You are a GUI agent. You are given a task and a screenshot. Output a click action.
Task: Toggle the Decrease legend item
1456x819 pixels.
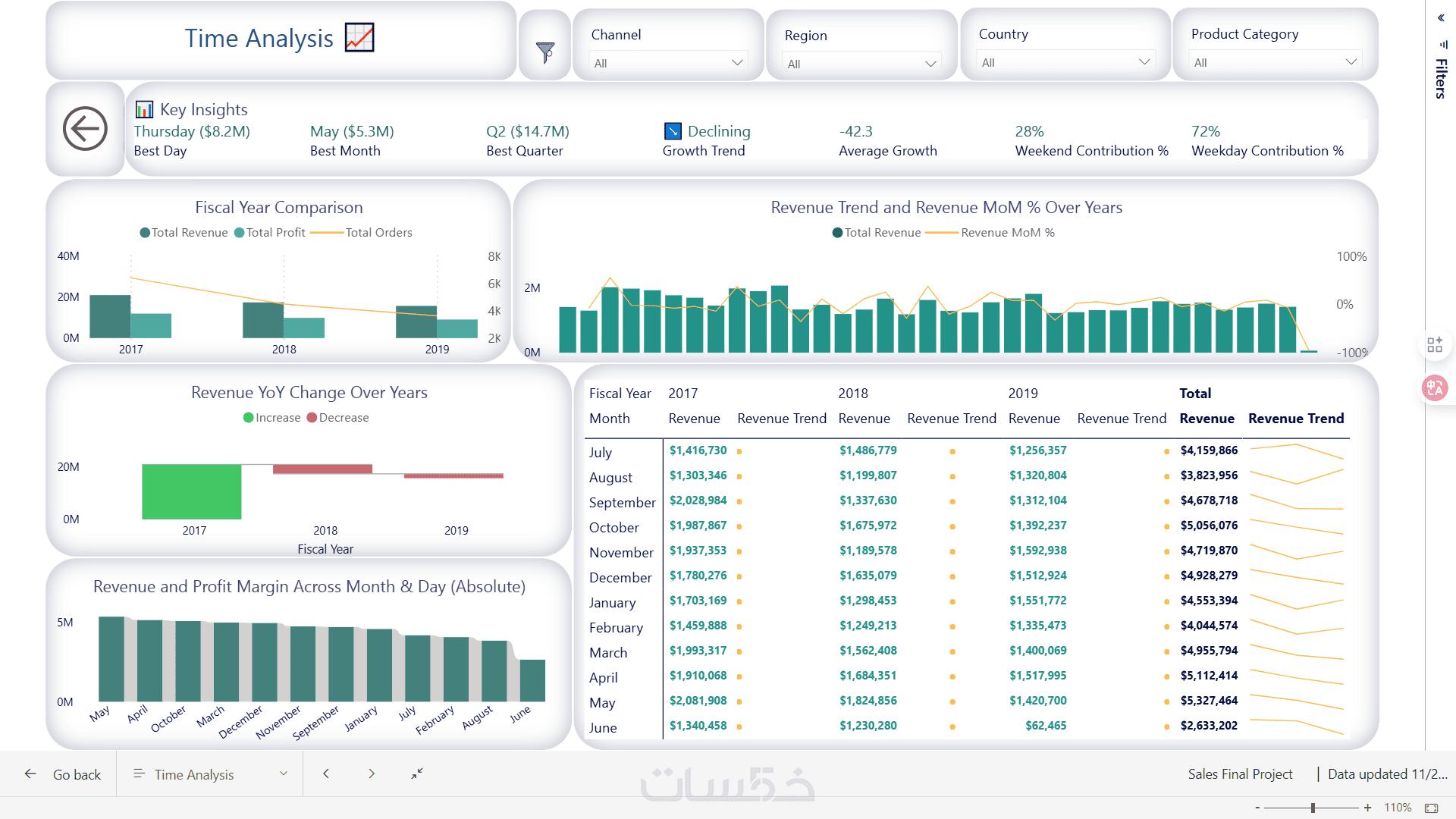(x=338, y=418)
